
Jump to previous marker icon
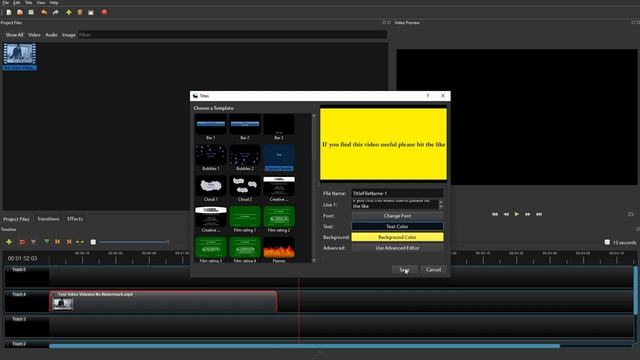(x=58, y=242)
